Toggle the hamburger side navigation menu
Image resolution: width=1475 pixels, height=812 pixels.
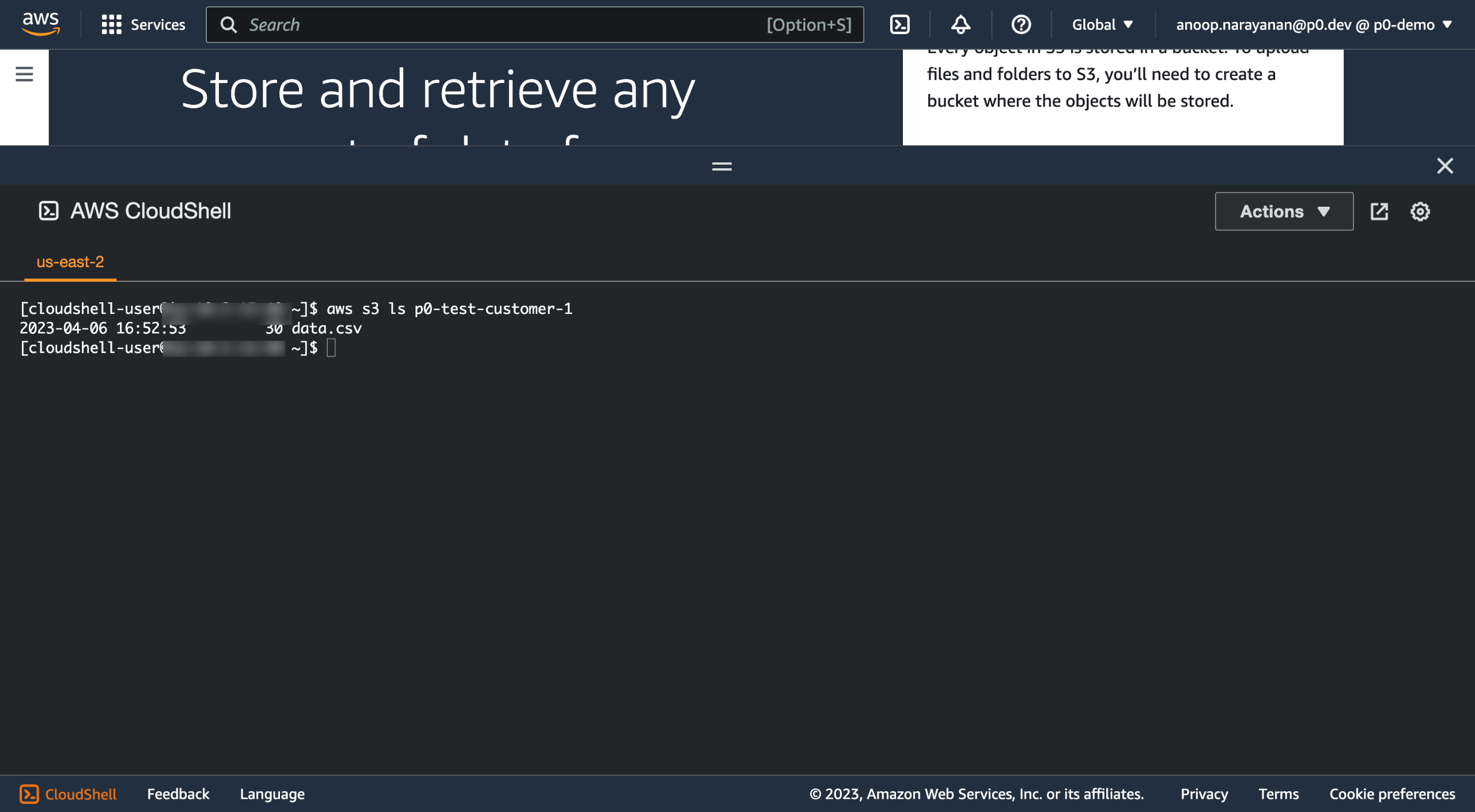[x=24, y=74]
